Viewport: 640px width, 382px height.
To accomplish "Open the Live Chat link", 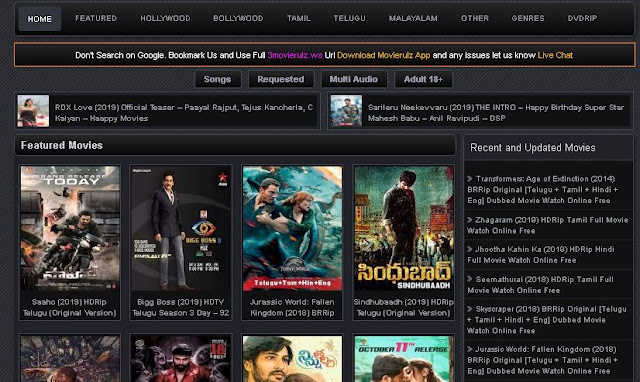I will [555, 55].
